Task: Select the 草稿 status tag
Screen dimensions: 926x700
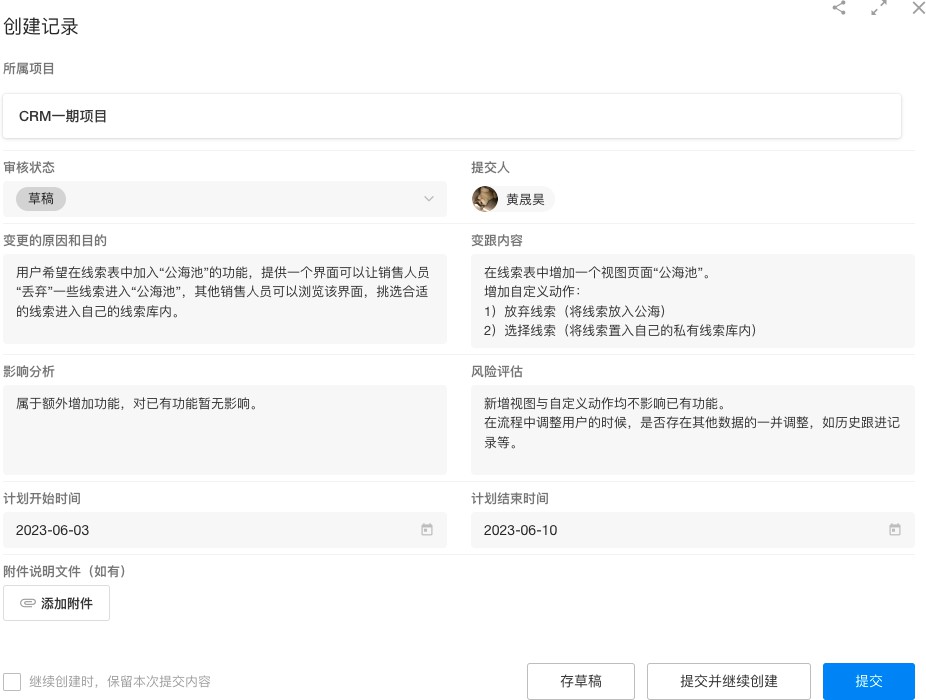Action: (x=41, y=199)
